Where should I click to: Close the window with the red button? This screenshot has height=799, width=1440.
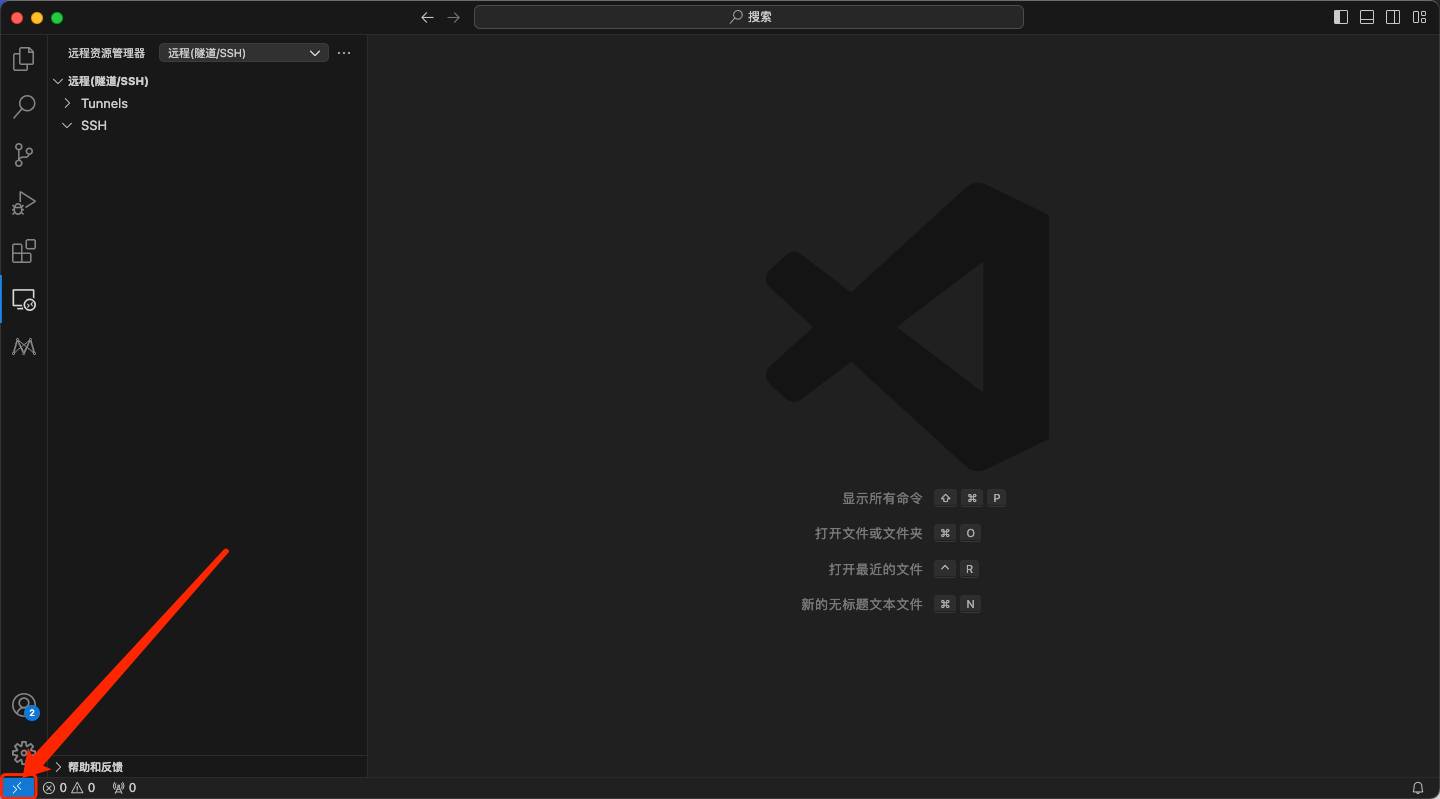[x=17, y=18]
